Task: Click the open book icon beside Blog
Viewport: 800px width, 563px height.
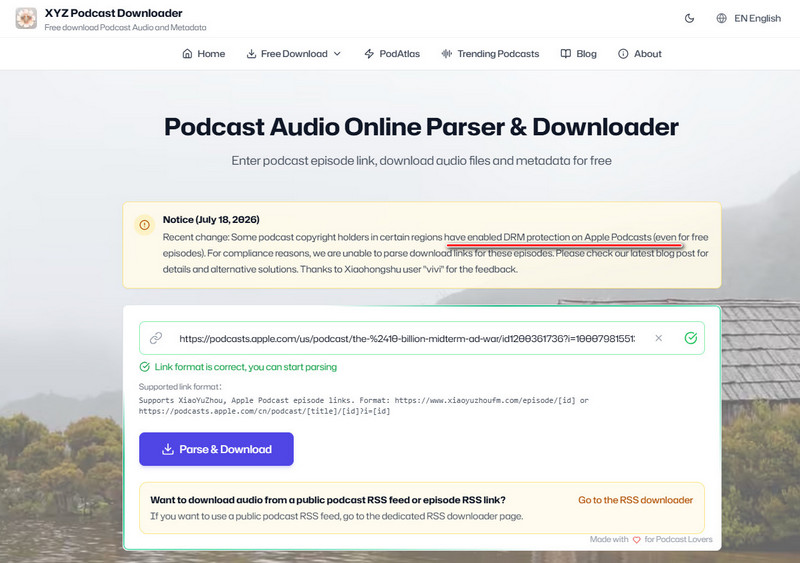Action: 566,54
